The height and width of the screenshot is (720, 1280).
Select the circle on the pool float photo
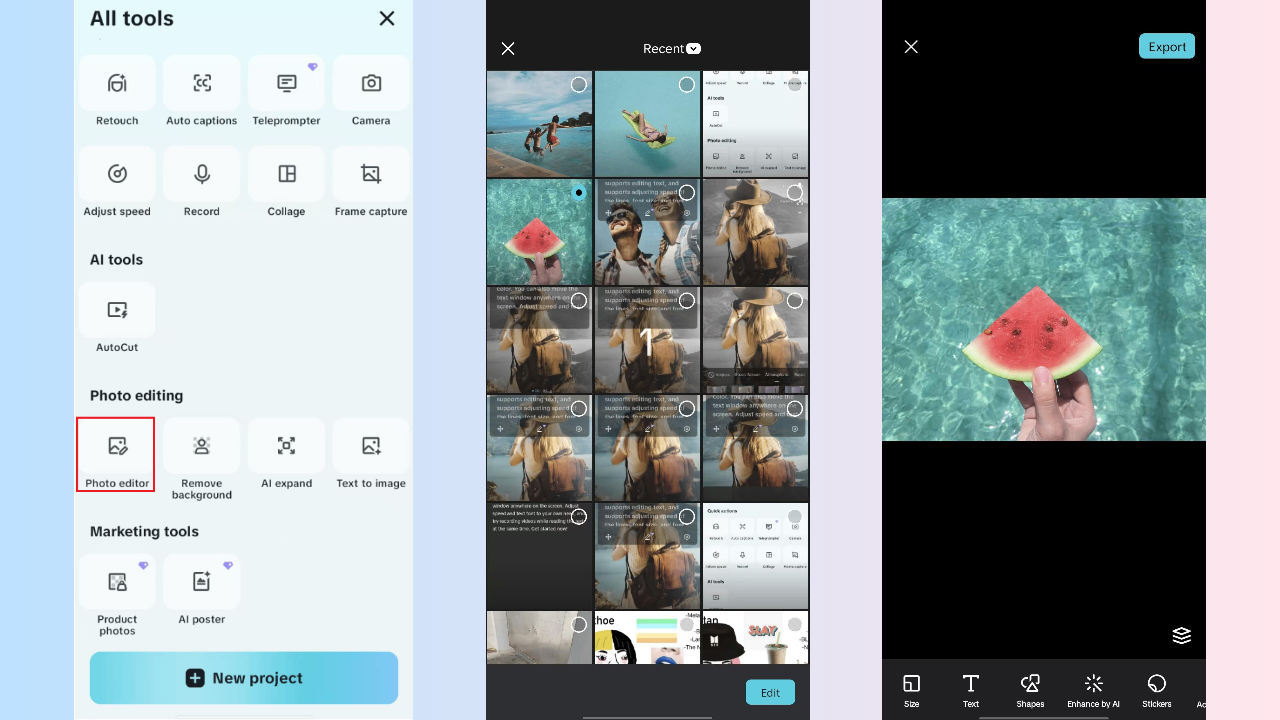[x=686, y=84]
